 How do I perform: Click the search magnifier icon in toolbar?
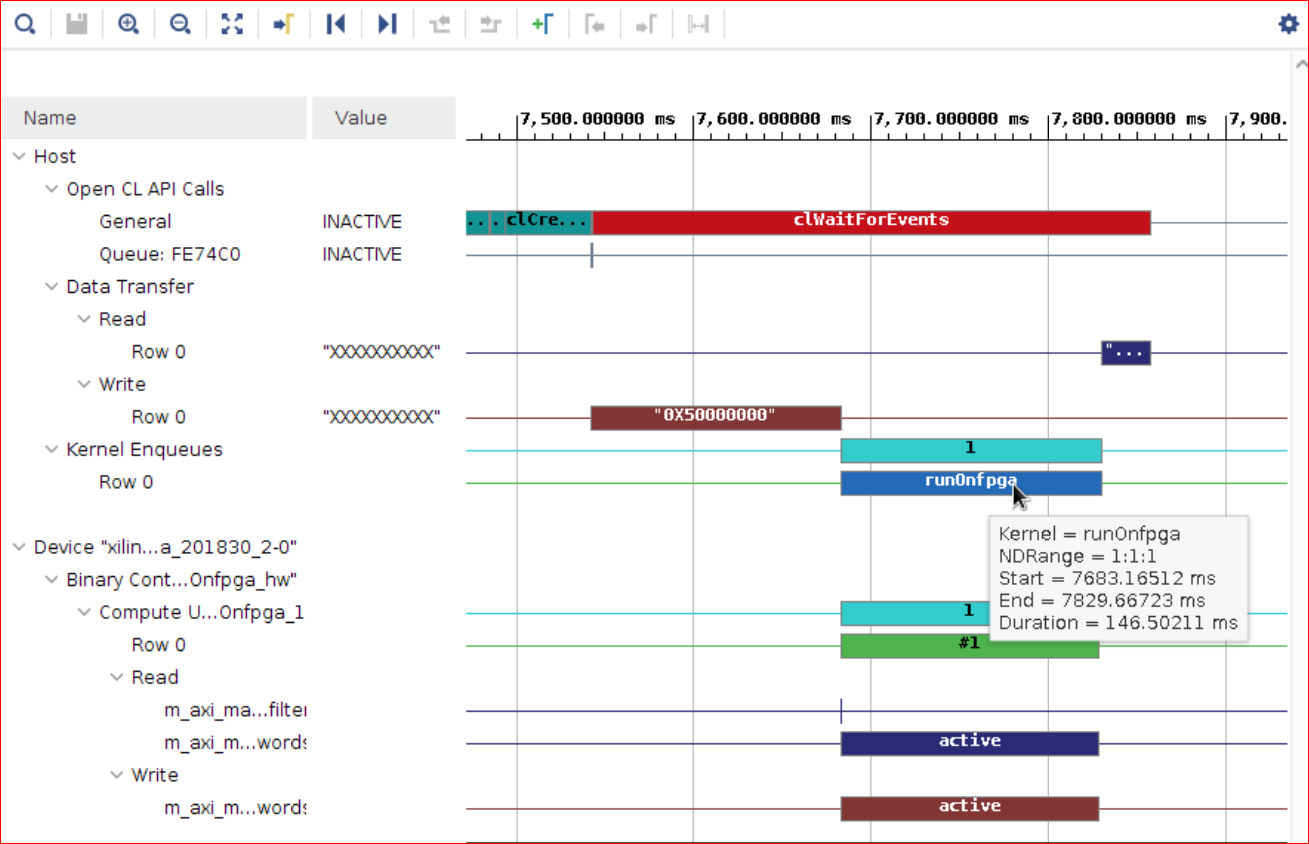[24, 24]
